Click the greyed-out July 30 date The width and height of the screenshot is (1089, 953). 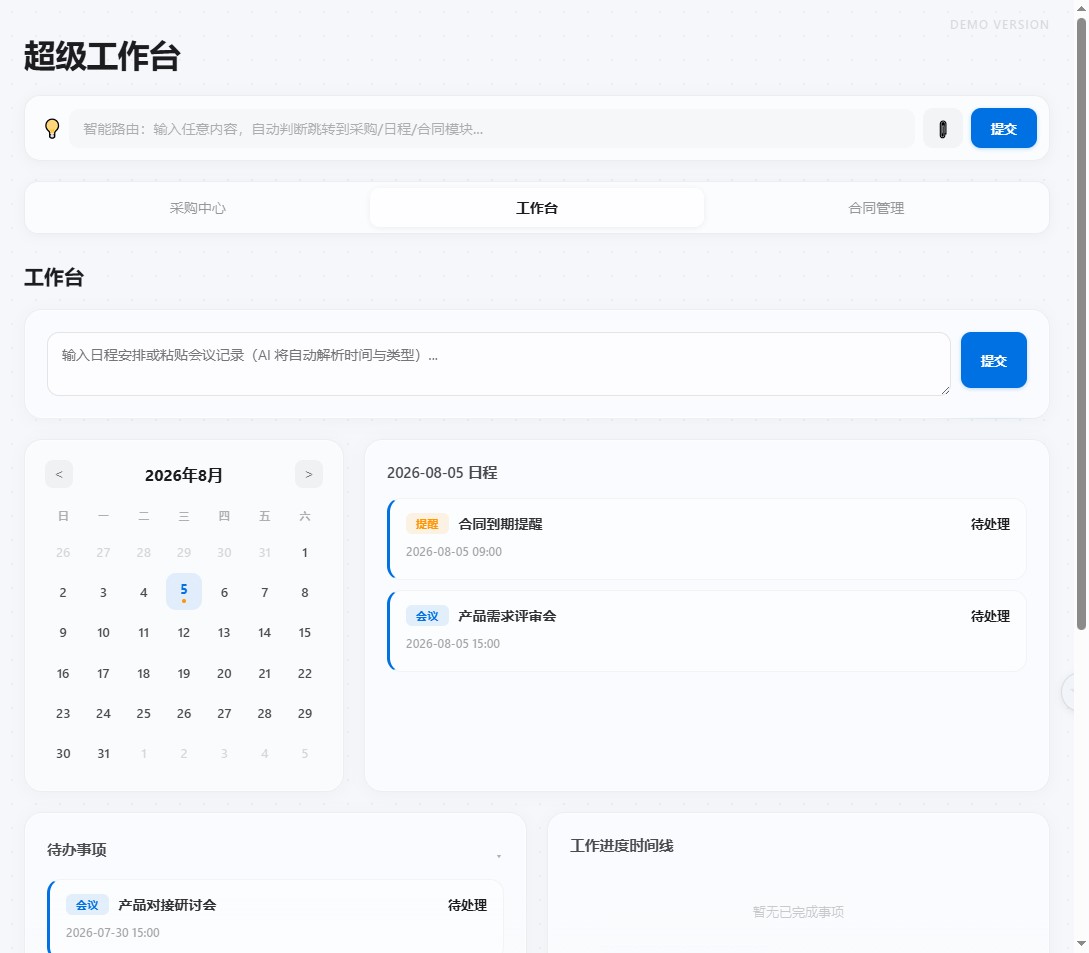(224, 553)
